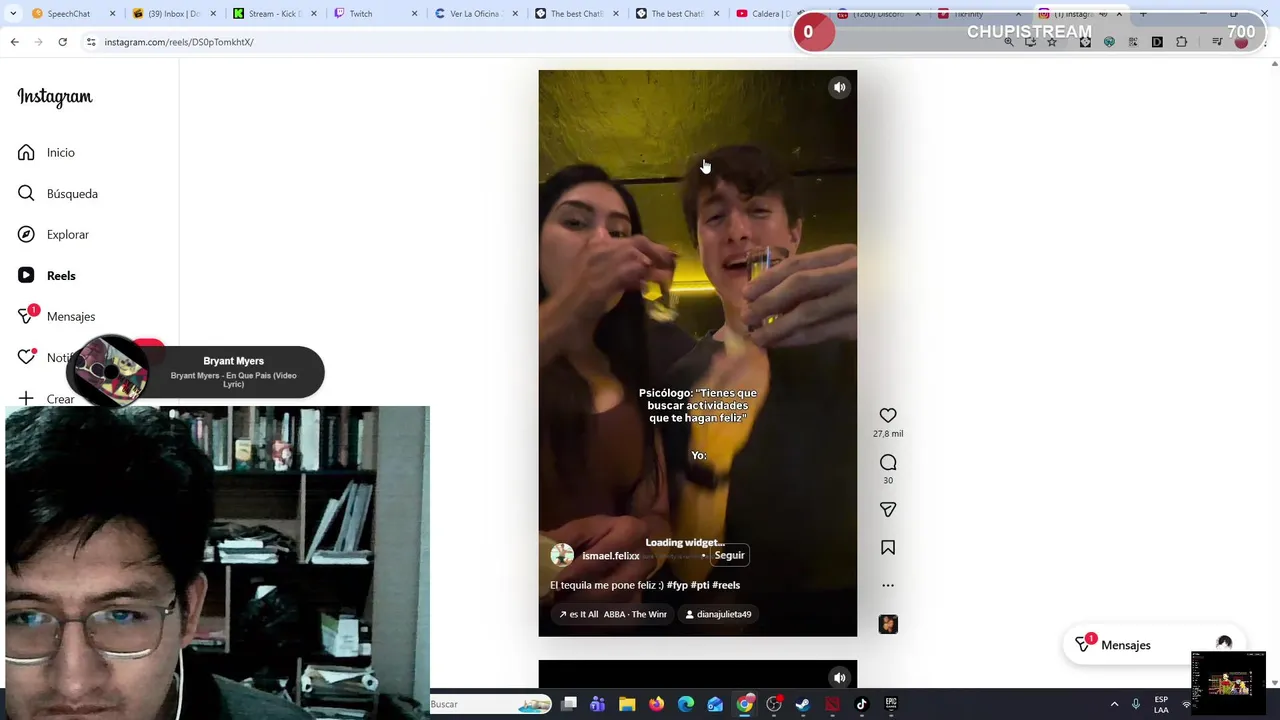
Task: Open tagged user dianajulieta49 chip
Action: pyautogui.click(x=718, y=614)
